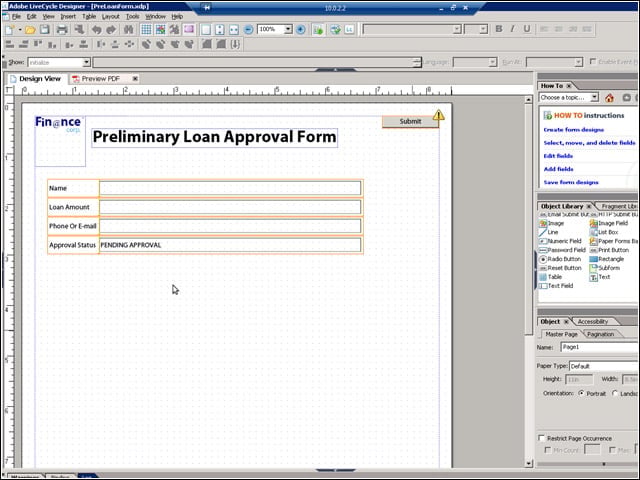Click the Save floppy disk icon

44,29
